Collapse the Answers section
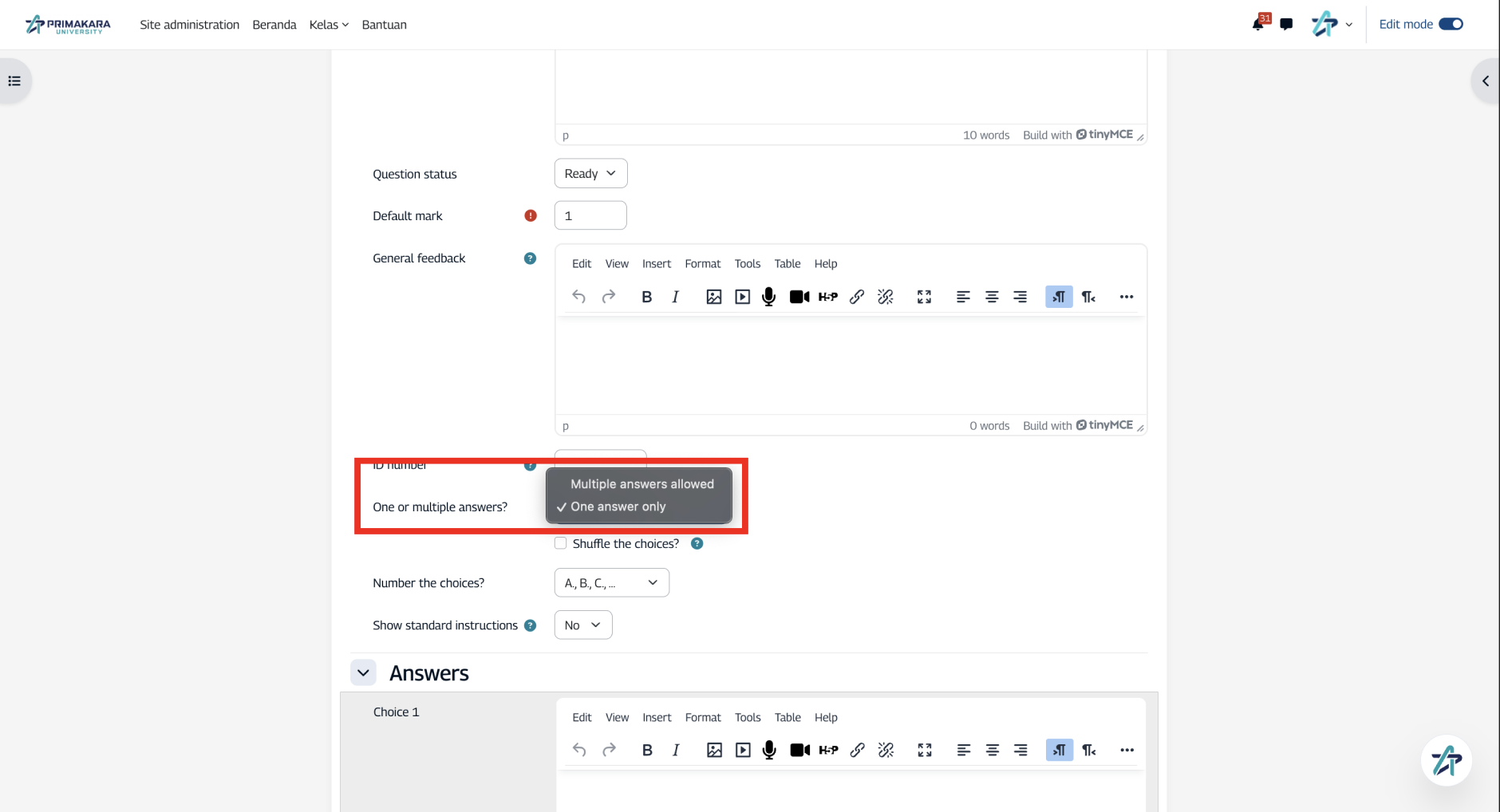Screen dimensions: 1500x812 click(x=363, y=672)
